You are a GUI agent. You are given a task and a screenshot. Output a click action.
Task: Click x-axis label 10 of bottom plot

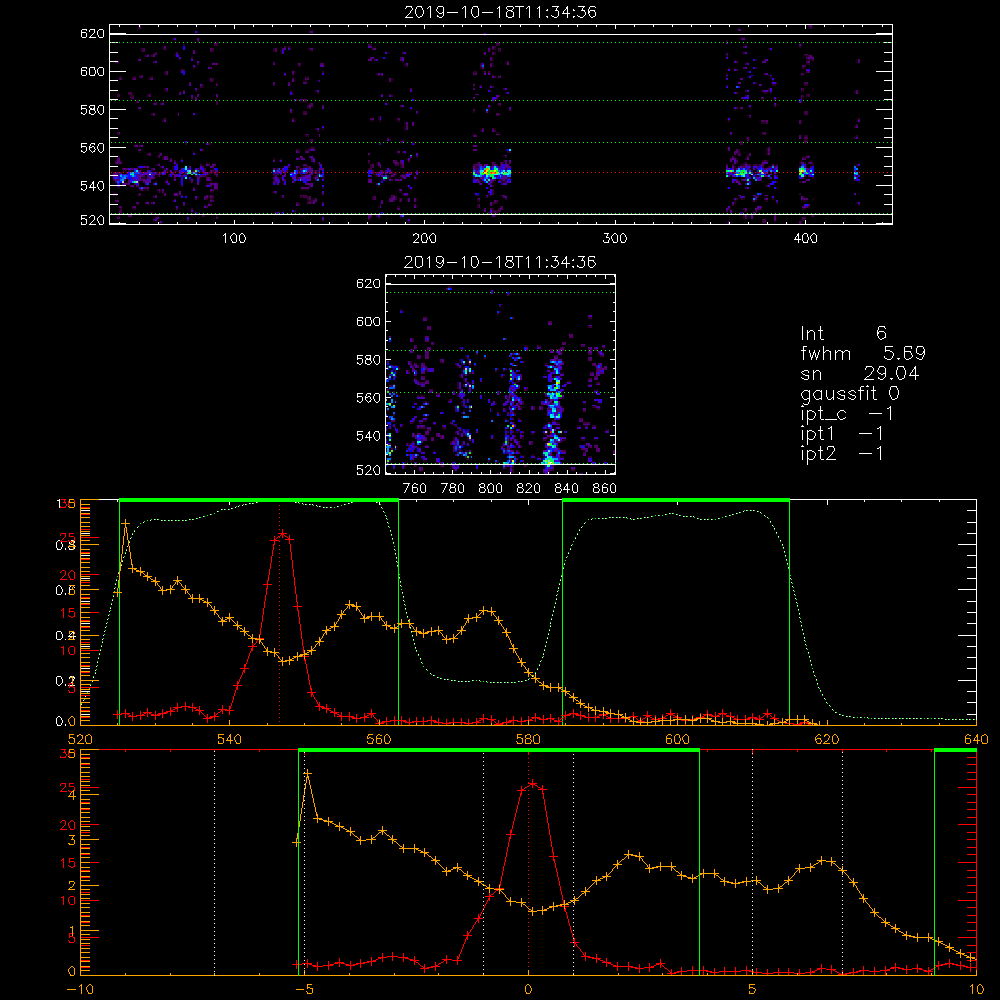pos(976,990)
